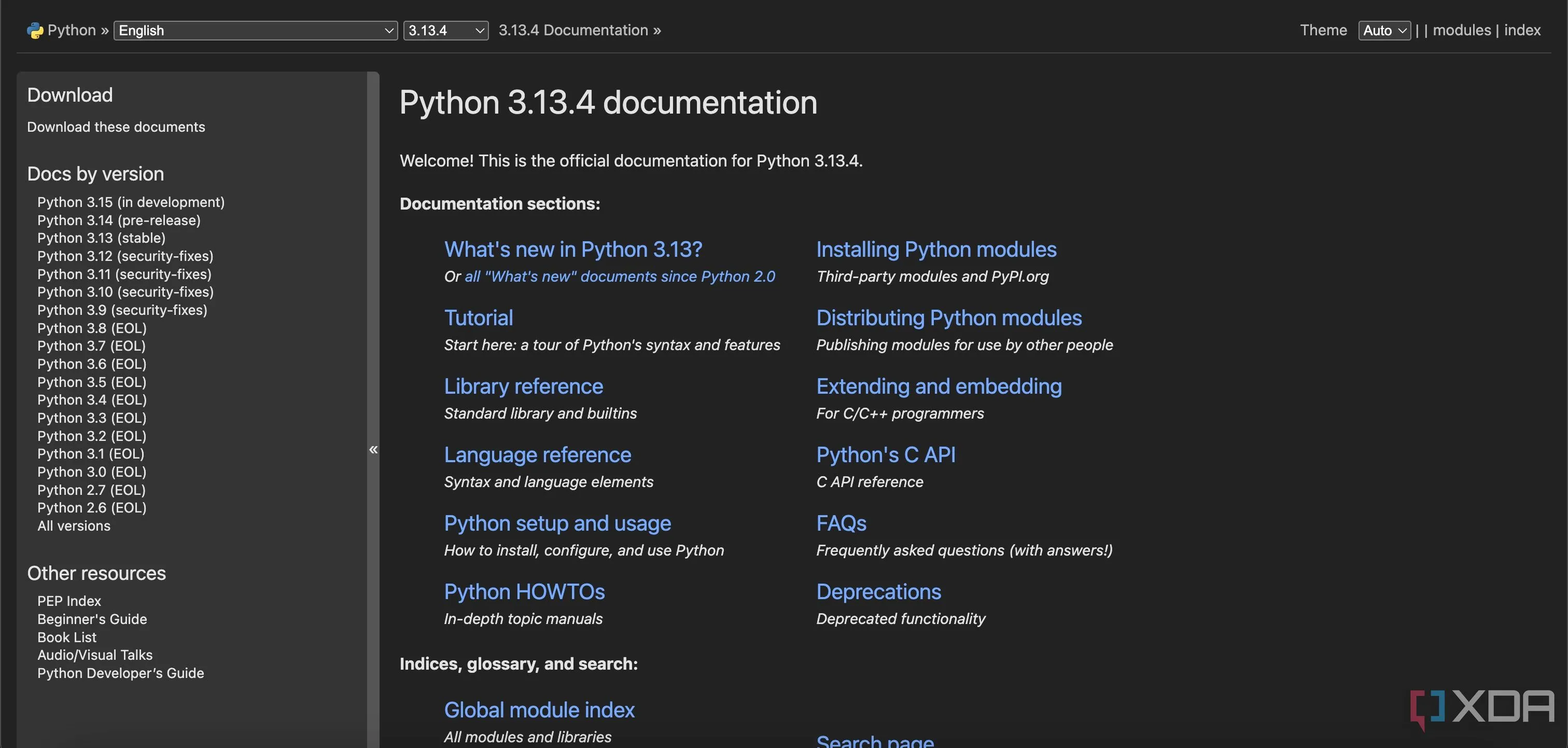Open the modules link in the header
Screen dimensions: 1568x748
[1462, 30]
